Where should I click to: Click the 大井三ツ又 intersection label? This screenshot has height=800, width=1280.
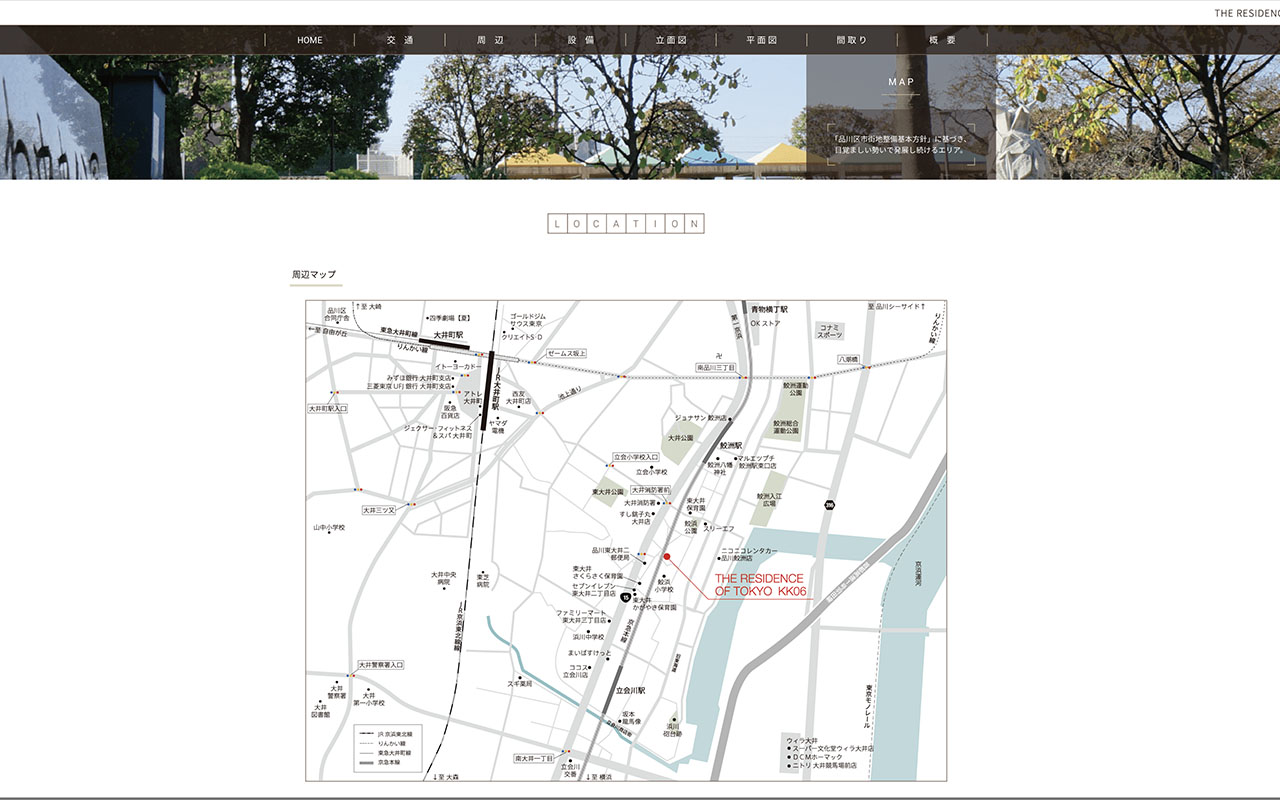click(379, 510)
